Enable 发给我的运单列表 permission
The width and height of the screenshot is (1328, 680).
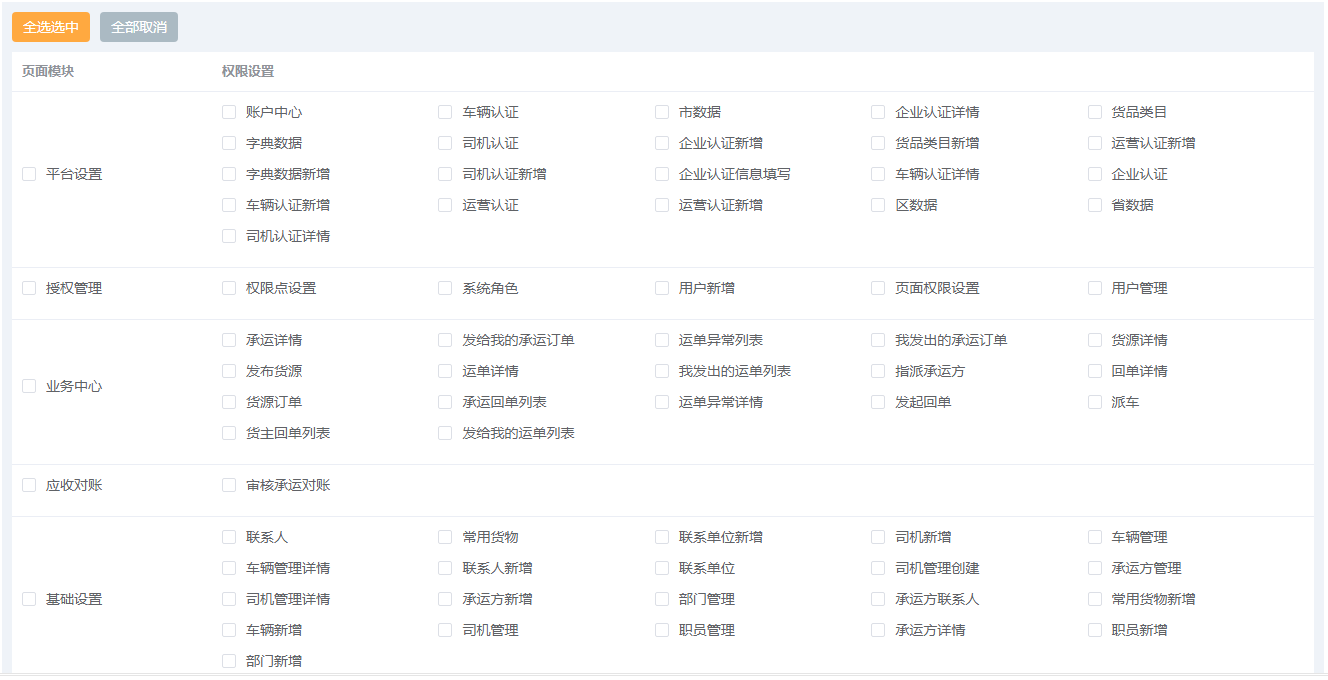(x=445, y=433)
